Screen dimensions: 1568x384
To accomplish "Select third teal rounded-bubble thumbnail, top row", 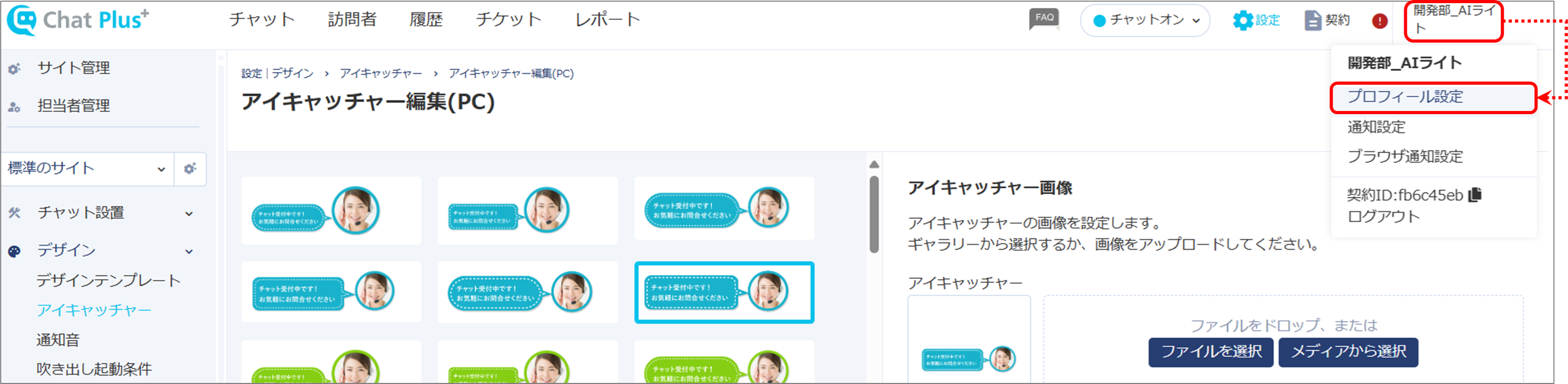I will click(724, 208).
